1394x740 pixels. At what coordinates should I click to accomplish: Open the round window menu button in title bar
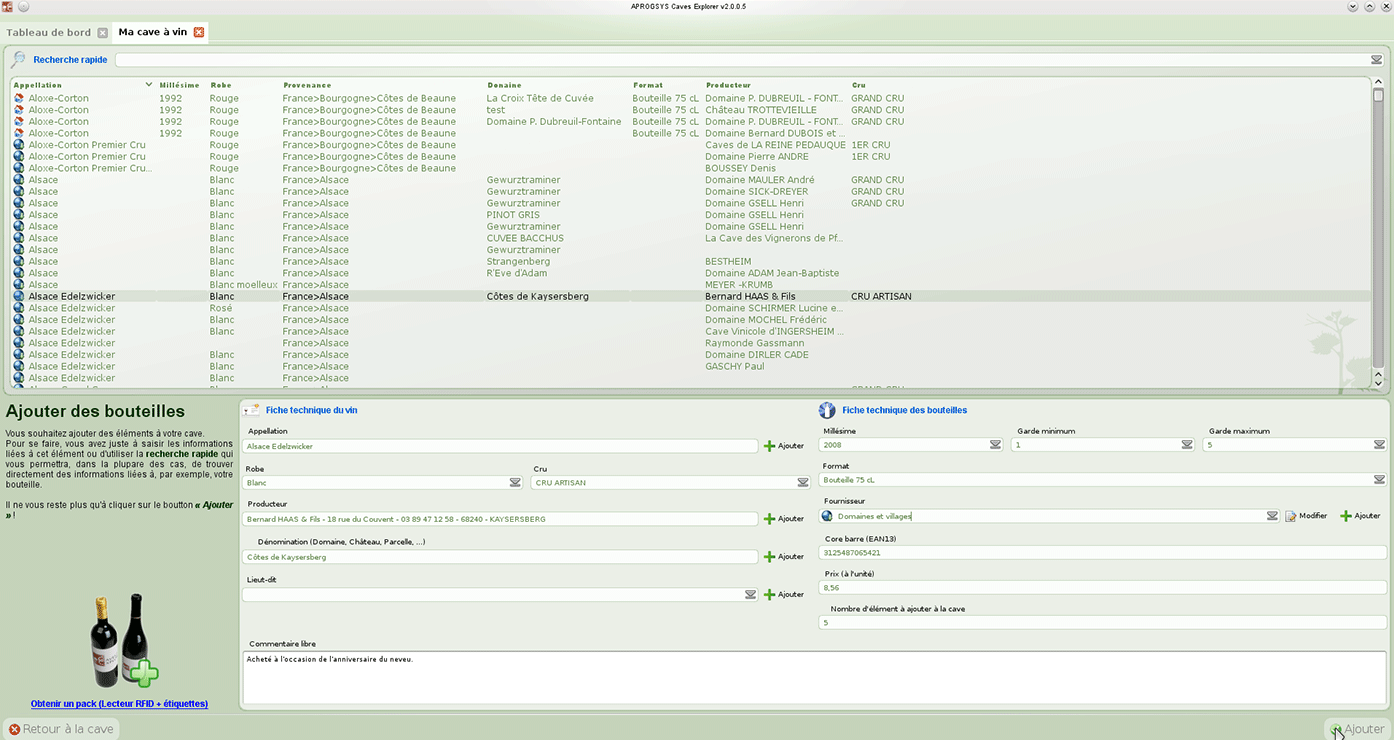pos(23,7)
